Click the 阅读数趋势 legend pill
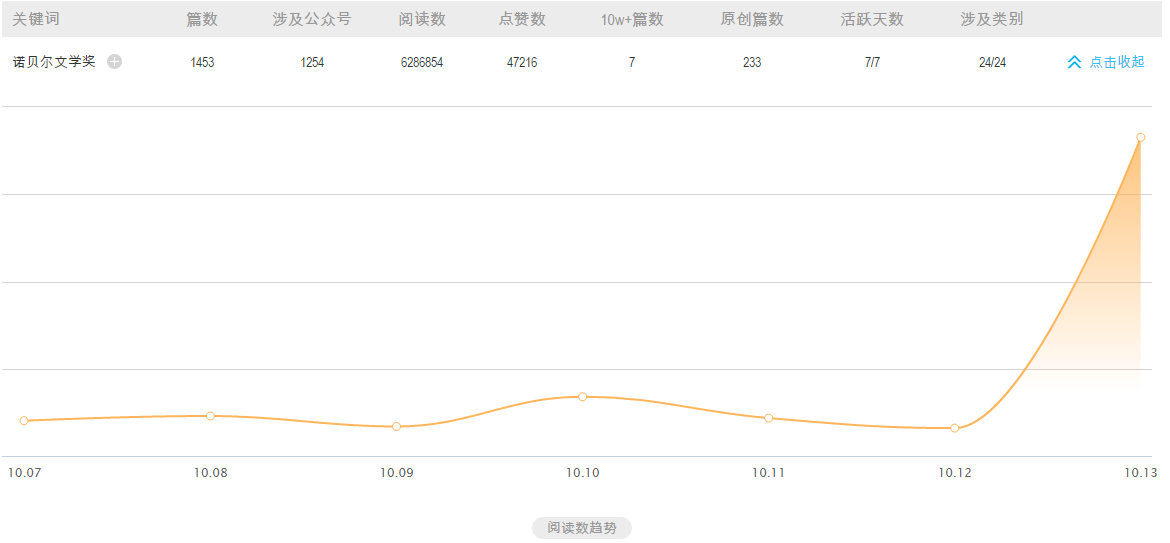 pos(582,528)
